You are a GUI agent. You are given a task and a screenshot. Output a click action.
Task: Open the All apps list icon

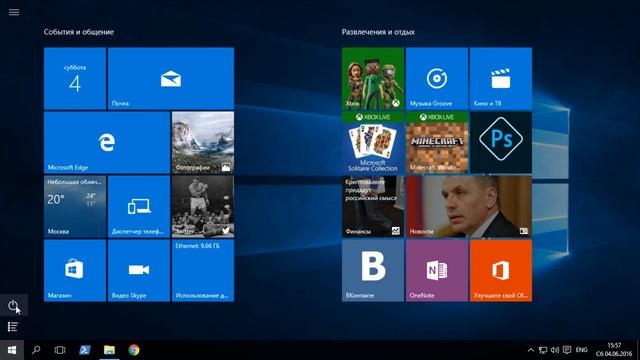tap(13, 327)
